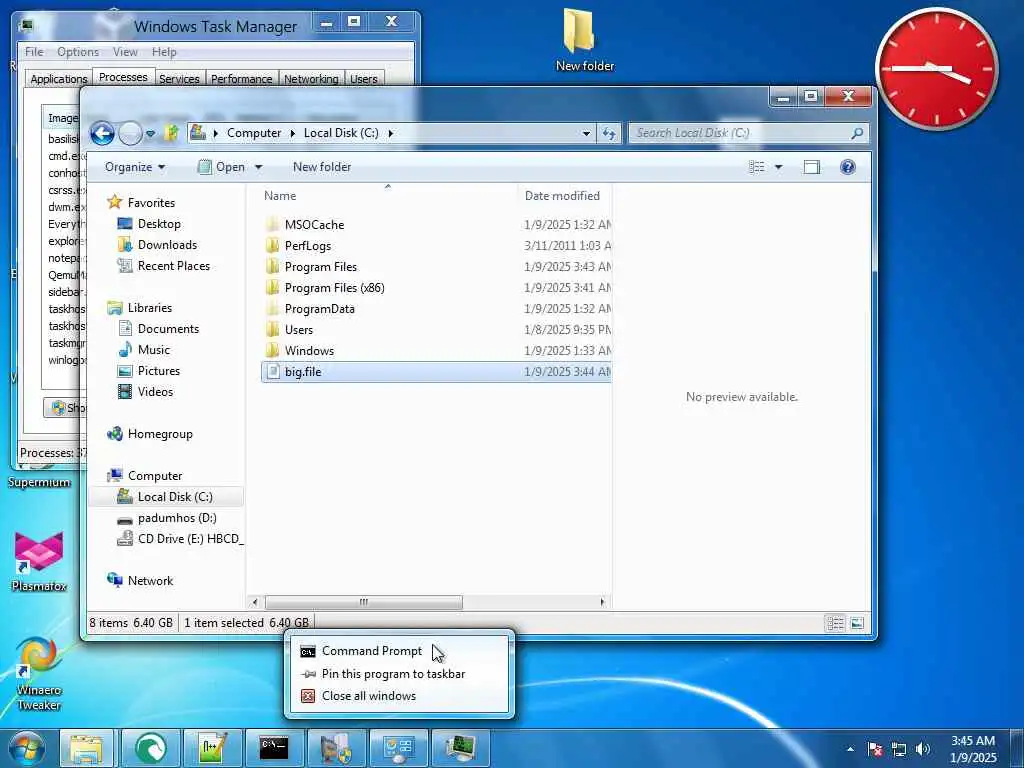Screen dimensions: 1024x768
Task: Open the recent locations dropdown beside Forward
Action: [x=150, y=133]
